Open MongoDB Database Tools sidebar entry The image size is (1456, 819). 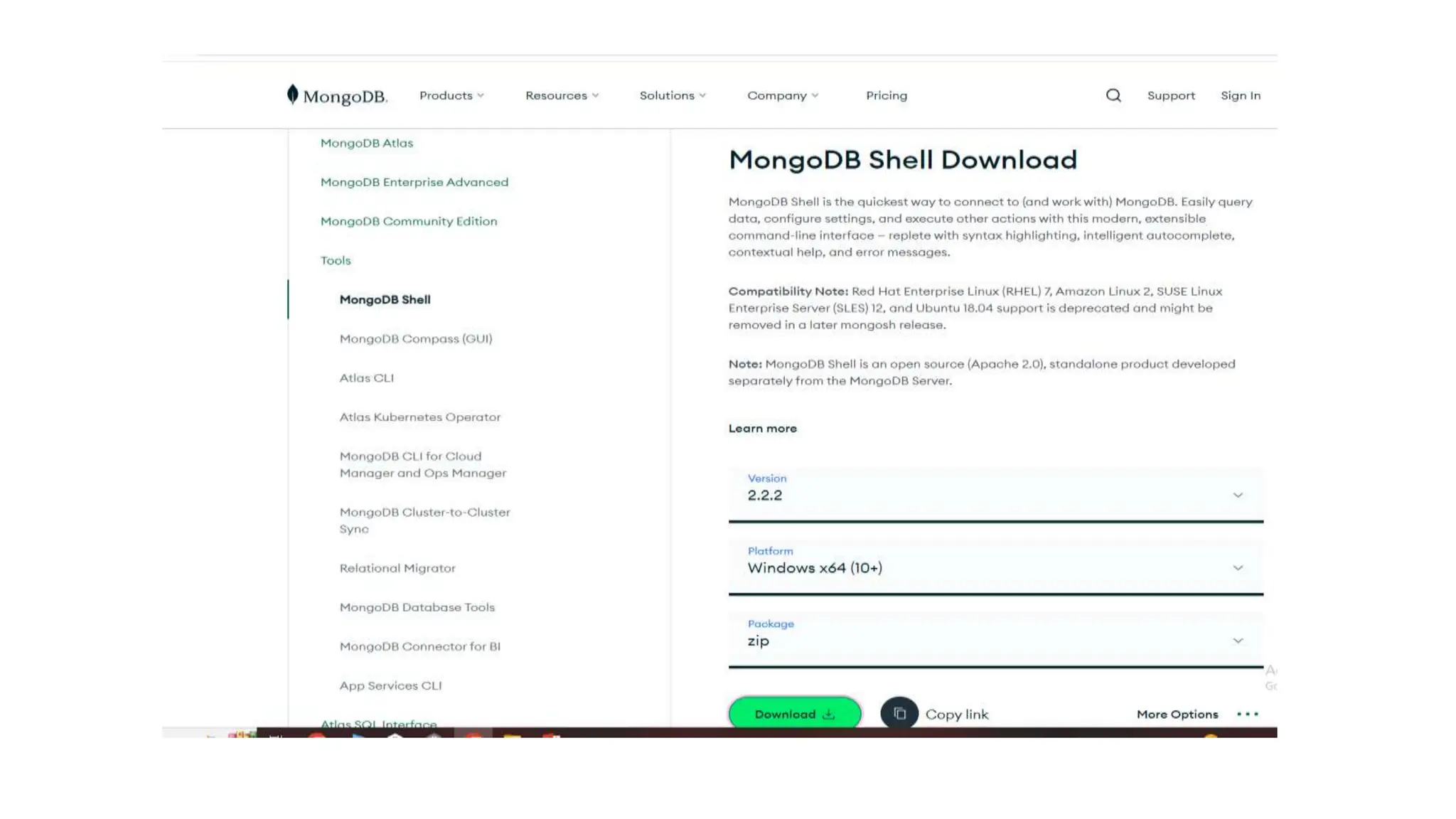[417, 607]
